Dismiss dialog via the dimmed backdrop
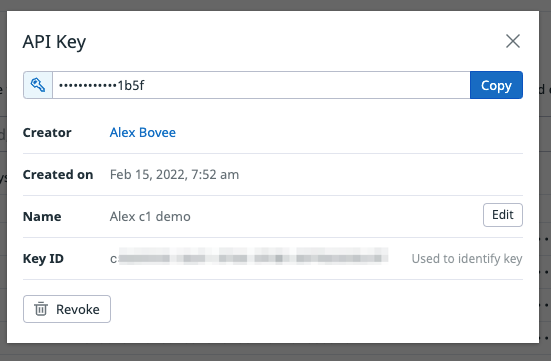Screen dimensions: 551x361 276,353
